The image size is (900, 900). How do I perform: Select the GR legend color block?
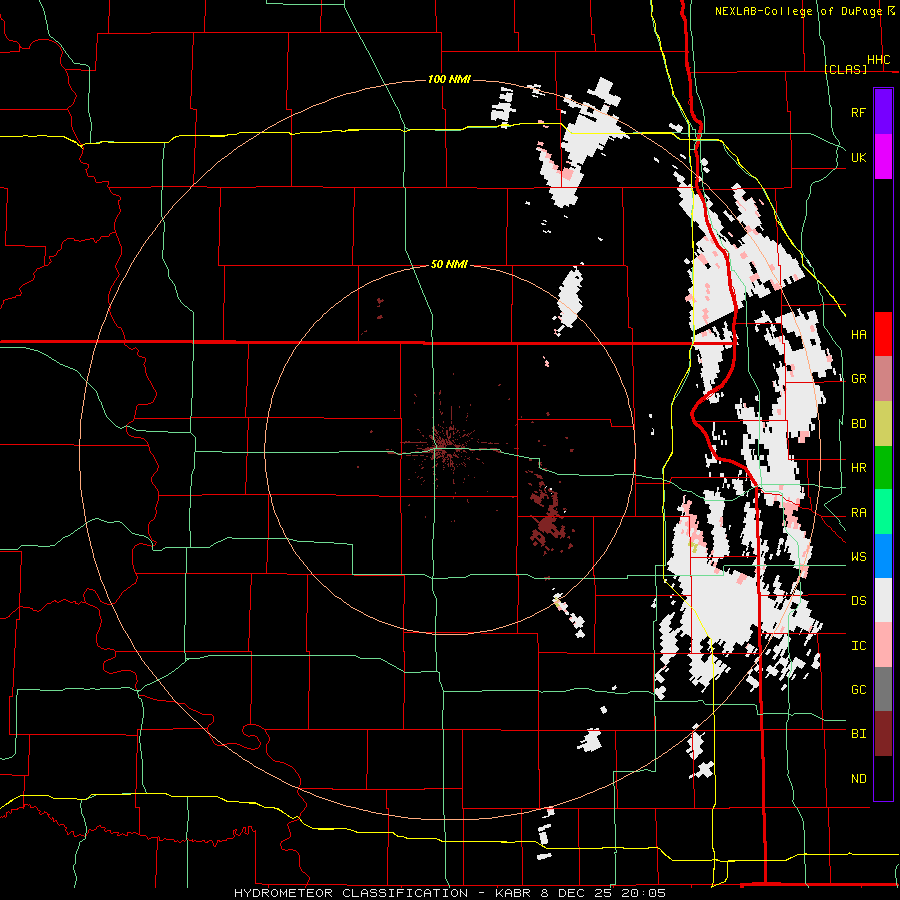click(x=883, y=379)
